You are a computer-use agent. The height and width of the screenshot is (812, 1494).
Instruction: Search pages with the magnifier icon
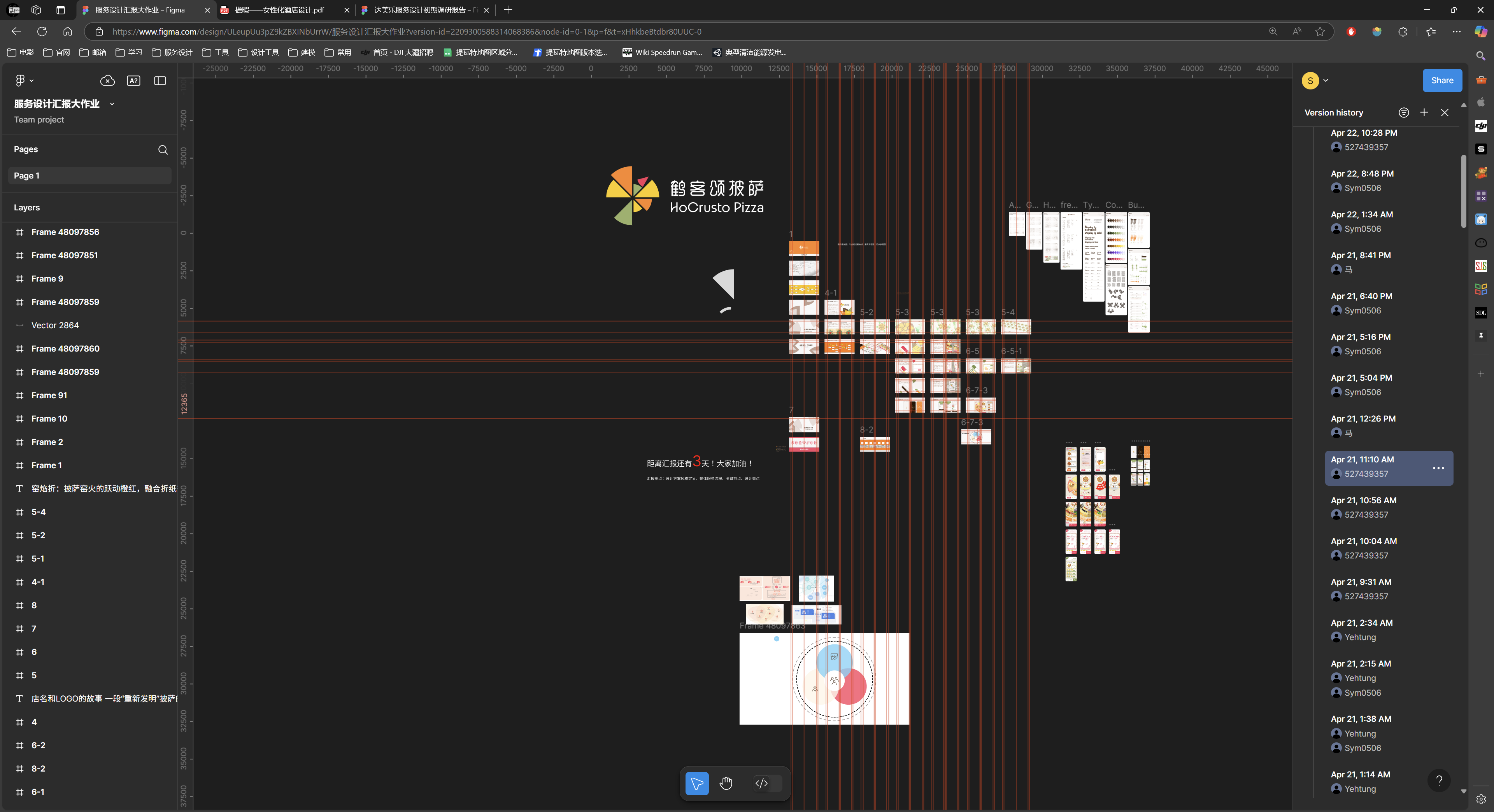(163, 150)
